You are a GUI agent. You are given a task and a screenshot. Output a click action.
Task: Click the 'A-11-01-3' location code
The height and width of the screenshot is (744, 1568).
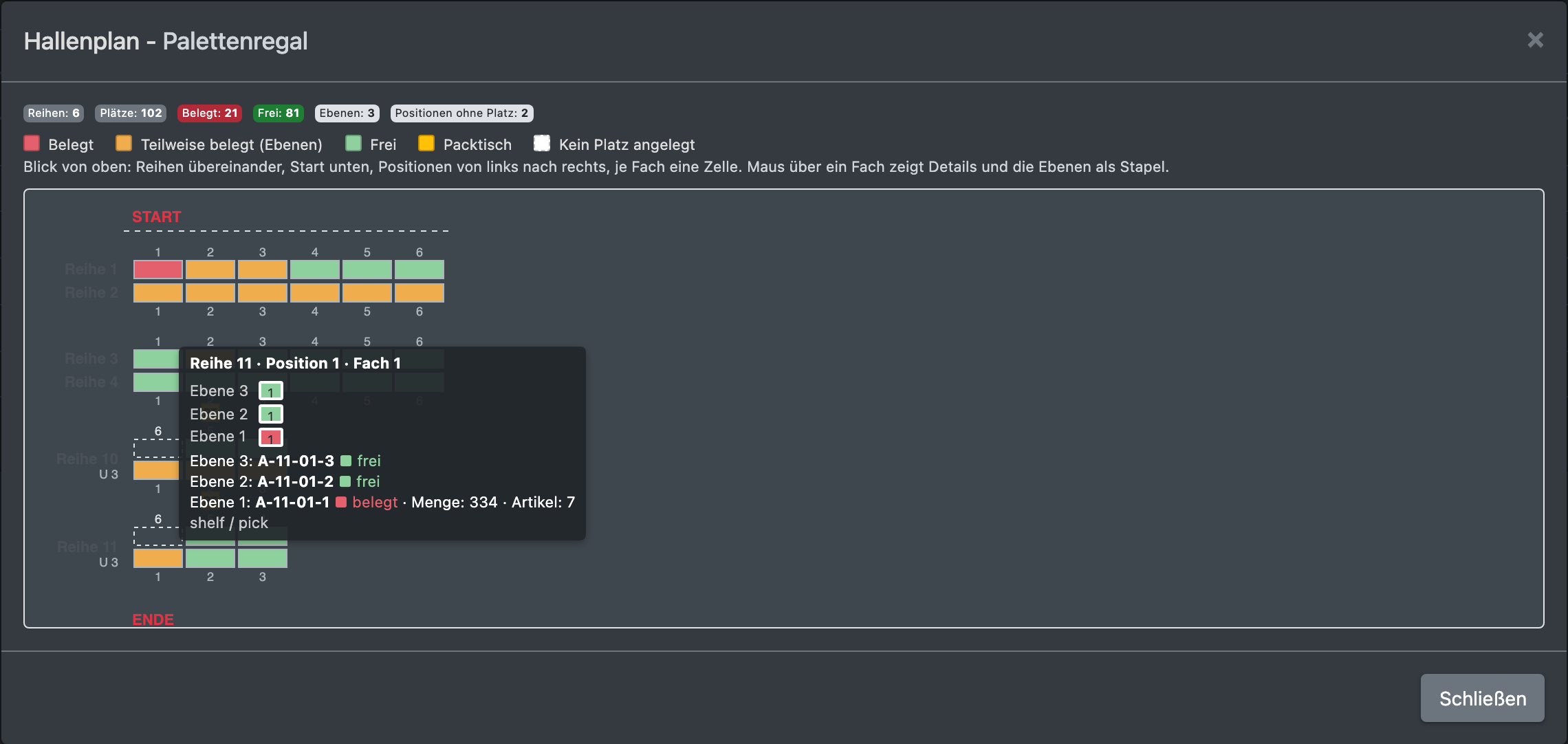pos(296,461)
